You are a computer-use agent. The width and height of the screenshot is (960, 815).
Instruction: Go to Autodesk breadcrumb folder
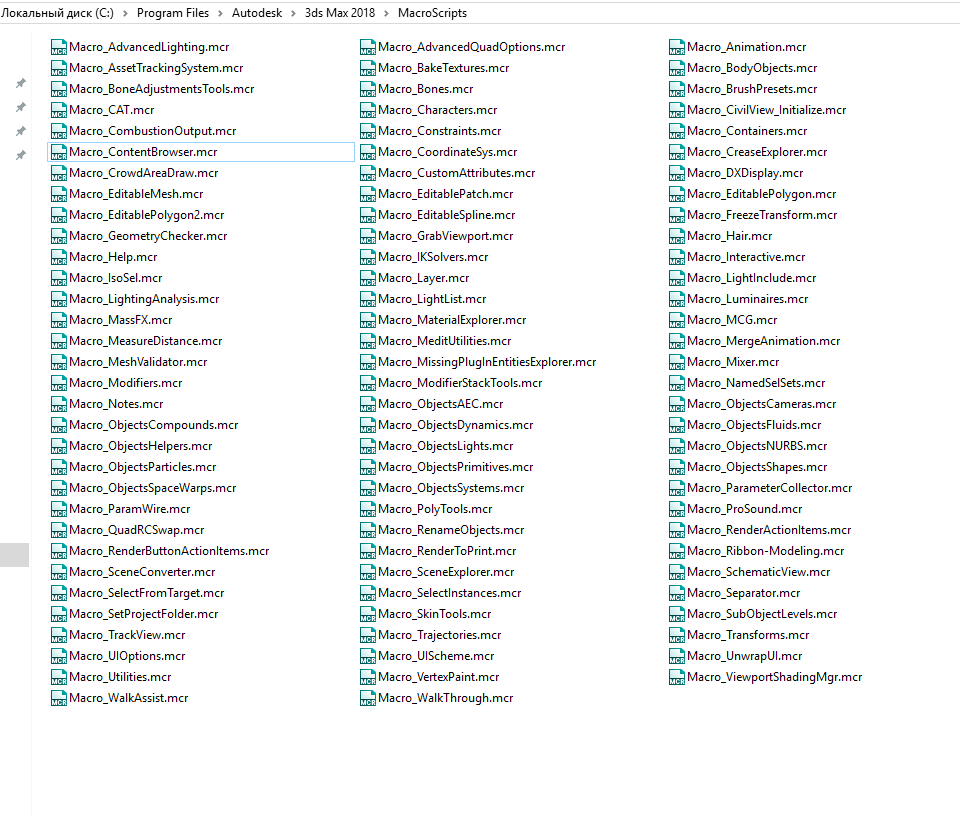tap(257, 13)
